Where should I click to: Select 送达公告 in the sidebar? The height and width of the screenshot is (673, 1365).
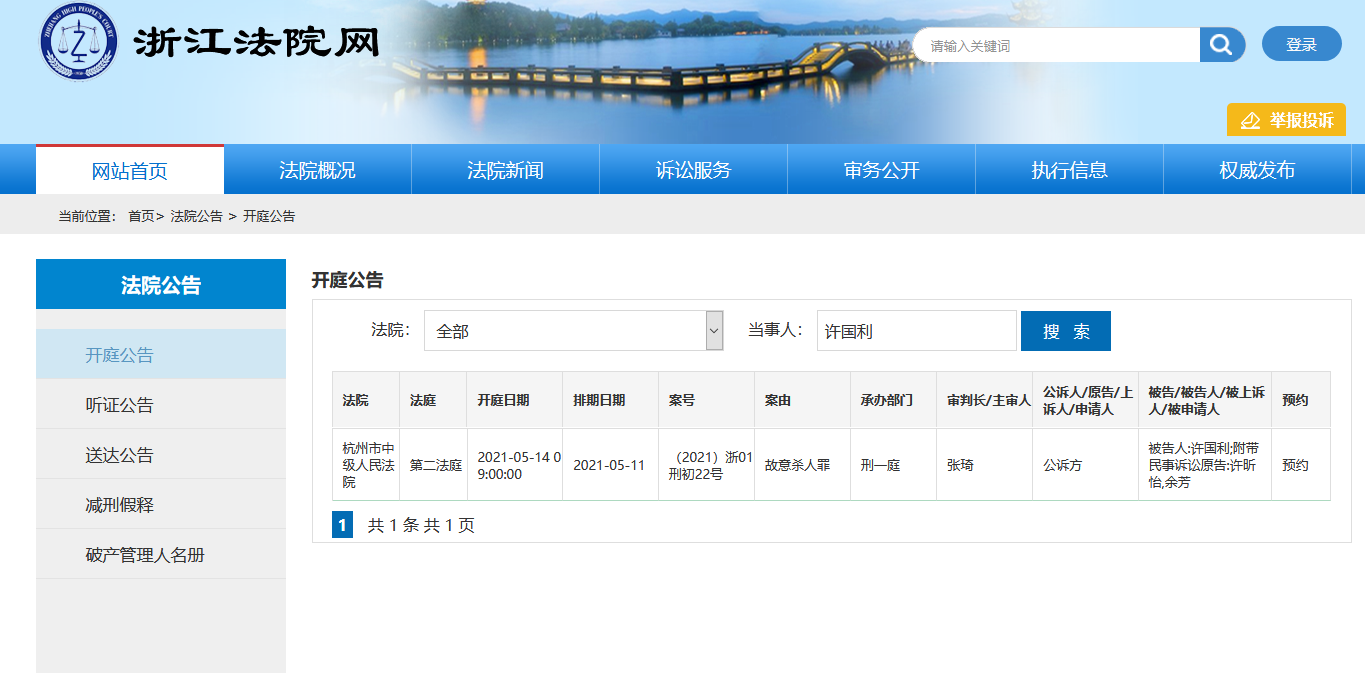coord(120,455)
